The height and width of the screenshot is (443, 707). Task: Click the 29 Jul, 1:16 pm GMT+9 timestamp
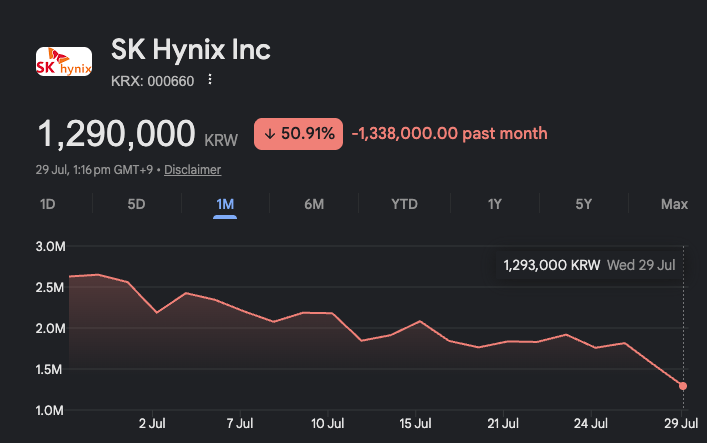point(94,170)
